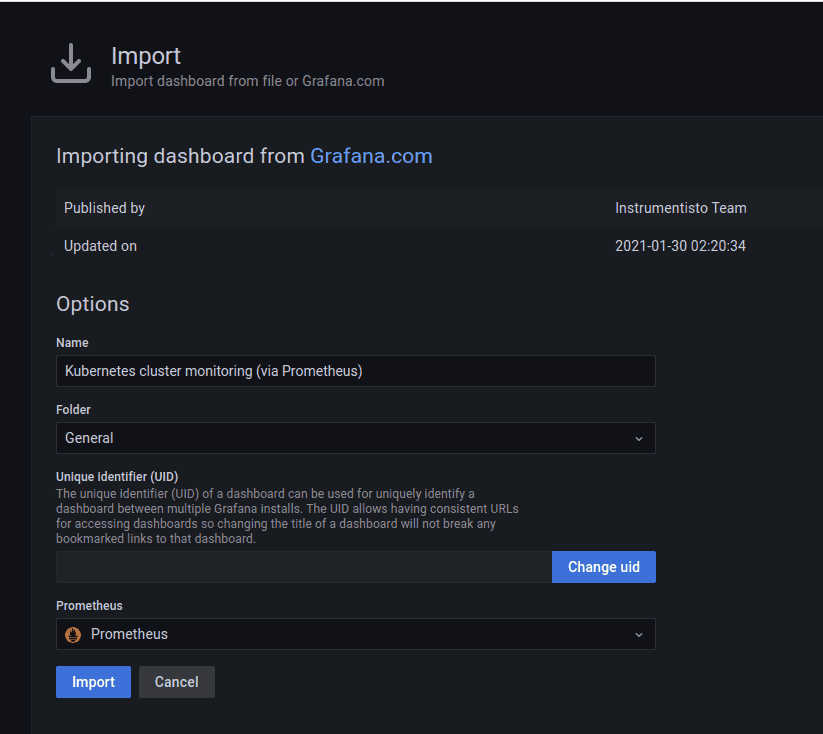Click the 'Import dashboard from file' subtitle

(247, 81)
